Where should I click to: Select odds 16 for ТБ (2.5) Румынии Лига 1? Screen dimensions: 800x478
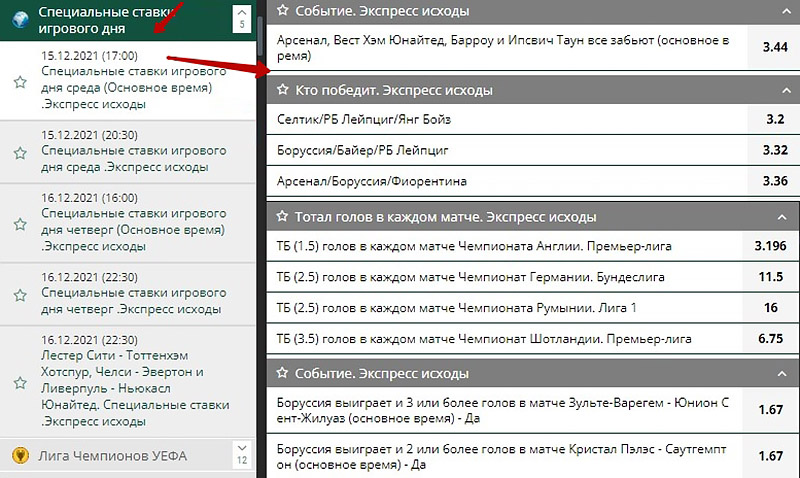click(770, 308)
